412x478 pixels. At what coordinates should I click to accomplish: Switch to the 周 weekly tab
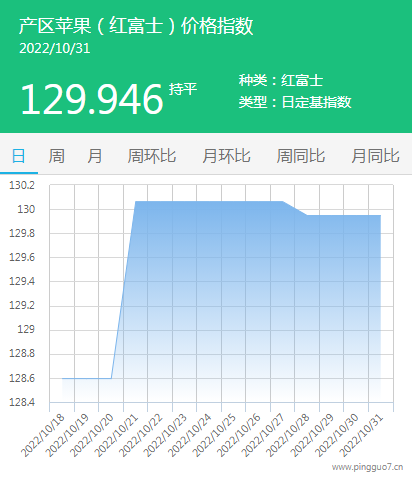point(57,156)
